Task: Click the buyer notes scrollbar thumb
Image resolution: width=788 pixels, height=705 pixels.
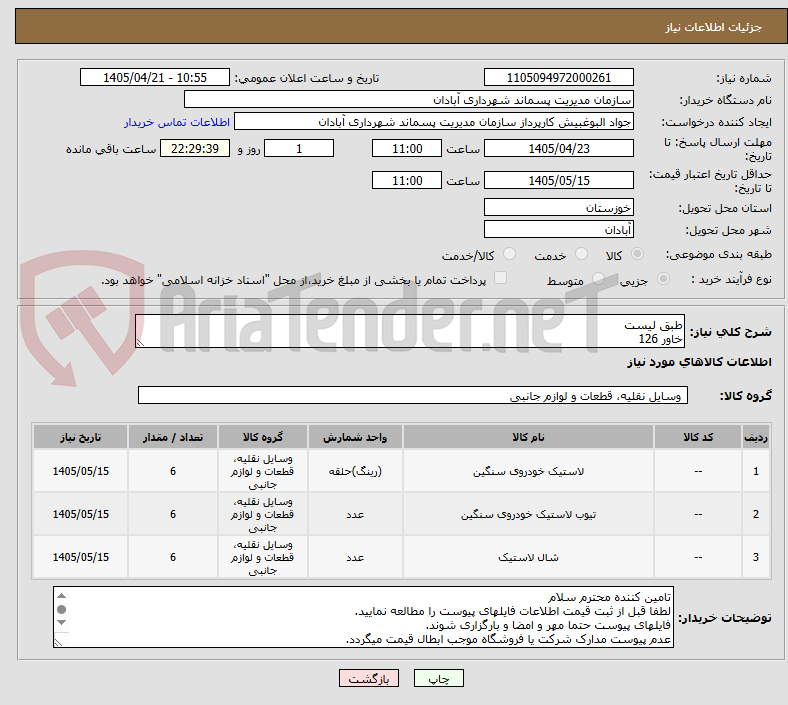Action: 61,610
